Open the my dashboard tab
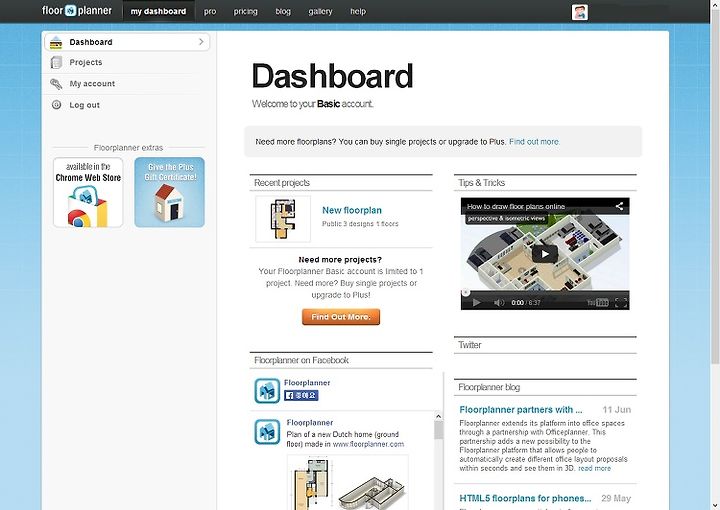This screenshot has width=720, height=510. click(x=158, y=11)
